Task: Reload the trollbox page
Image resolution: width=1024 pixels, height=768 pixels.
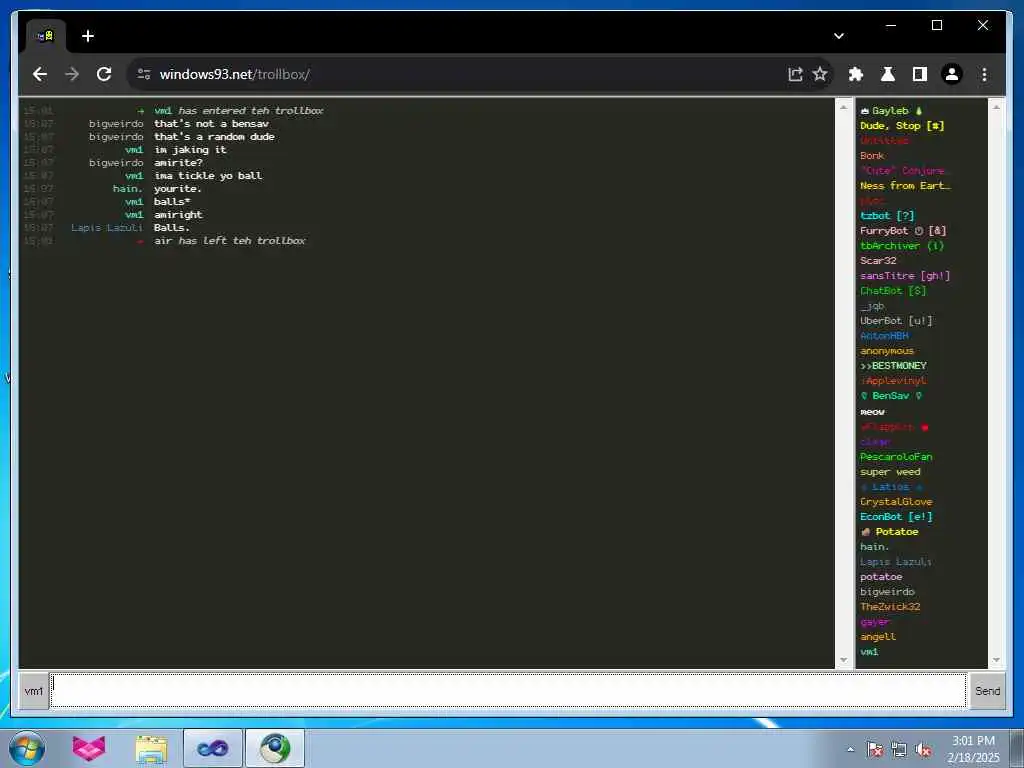Action: [x=104, y=74]
